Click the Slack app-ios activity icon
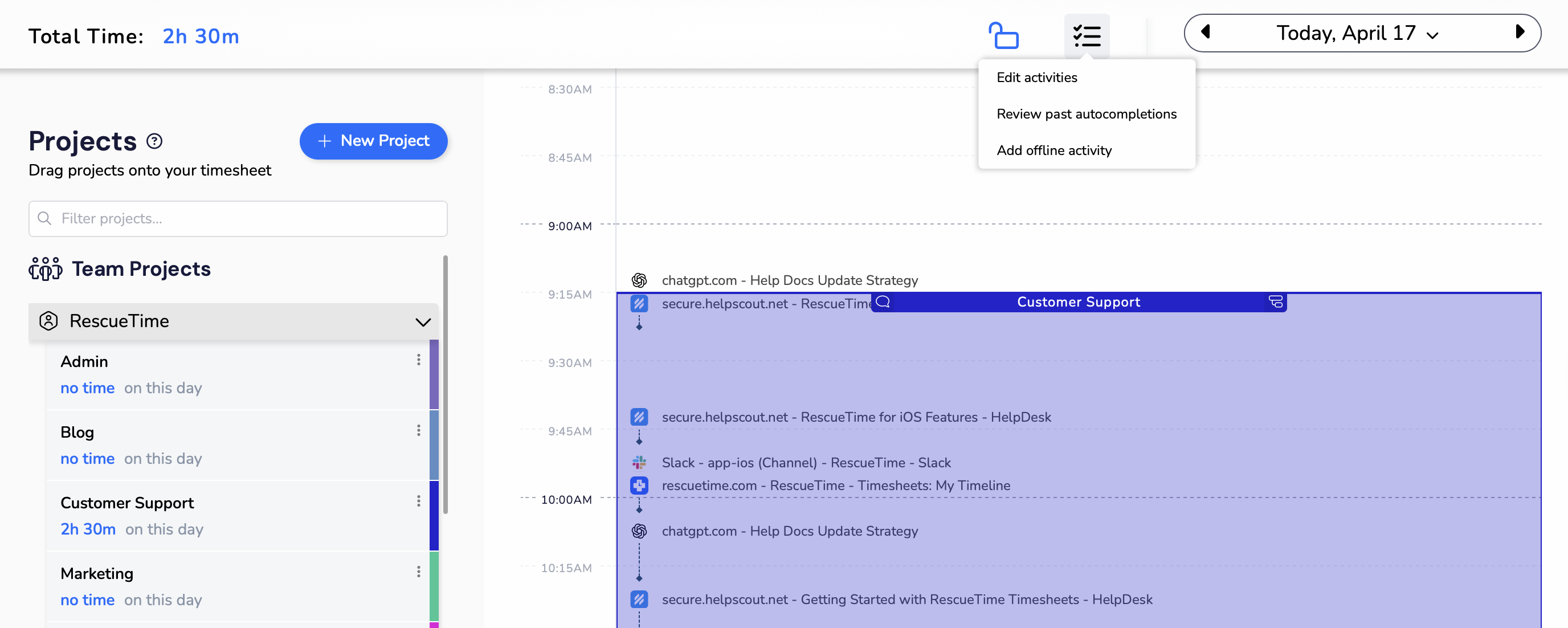This screenshot has width=1568, height=628. tap(639, 463)
